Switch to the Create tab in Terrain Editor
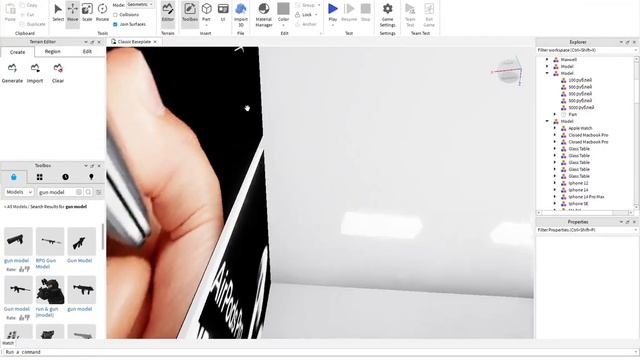 (x=17, y=52)
